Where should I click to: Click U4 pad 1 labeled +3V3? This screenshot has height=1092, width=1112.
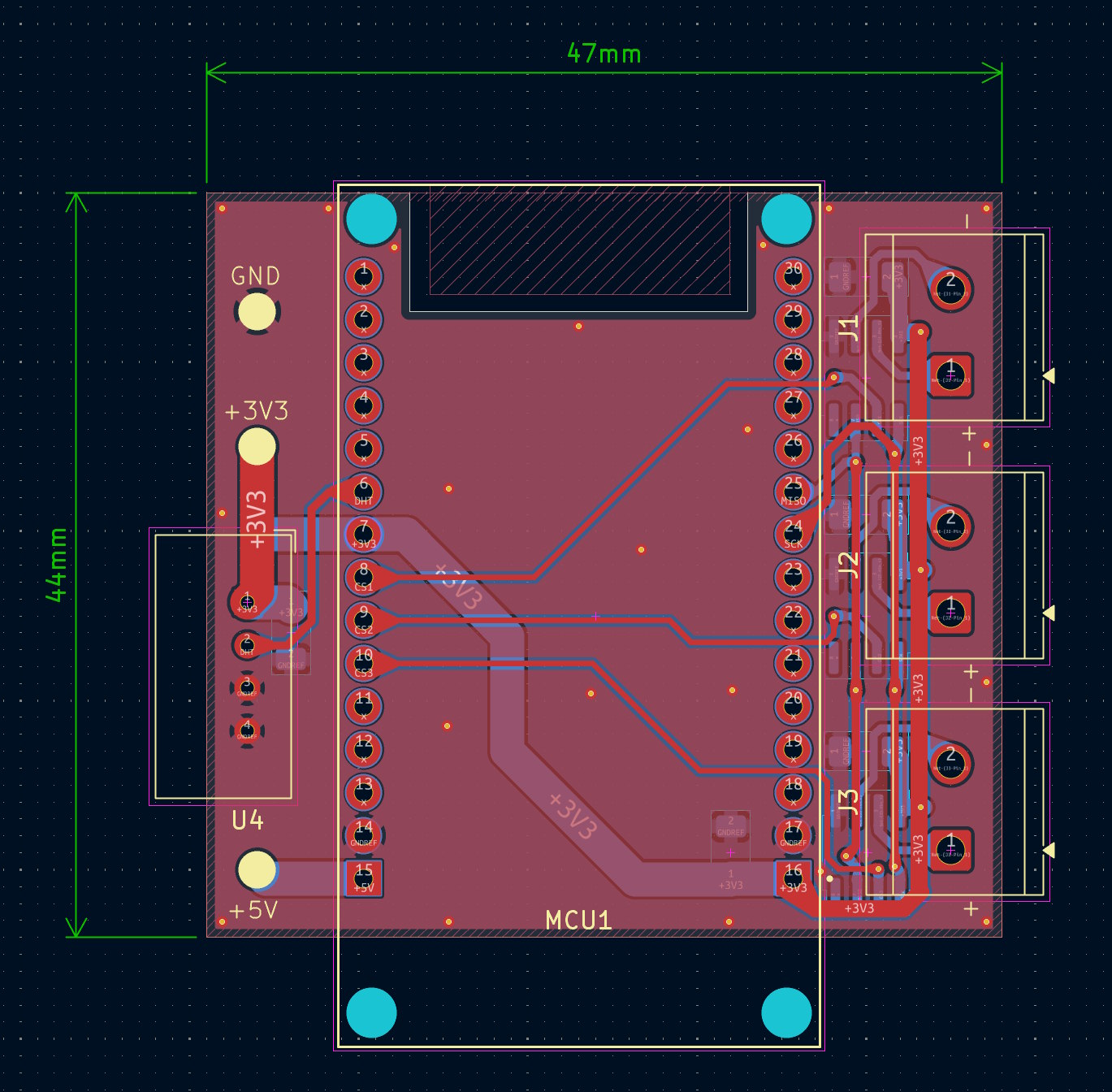[247, 602]
